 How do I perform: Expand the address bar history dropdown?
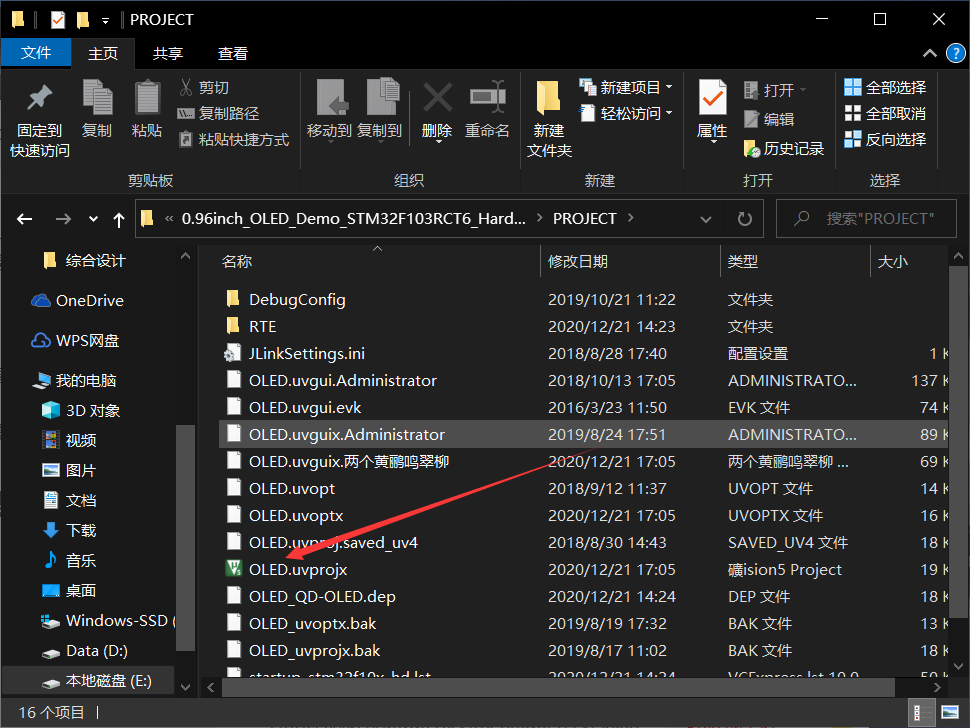(705, 219)
